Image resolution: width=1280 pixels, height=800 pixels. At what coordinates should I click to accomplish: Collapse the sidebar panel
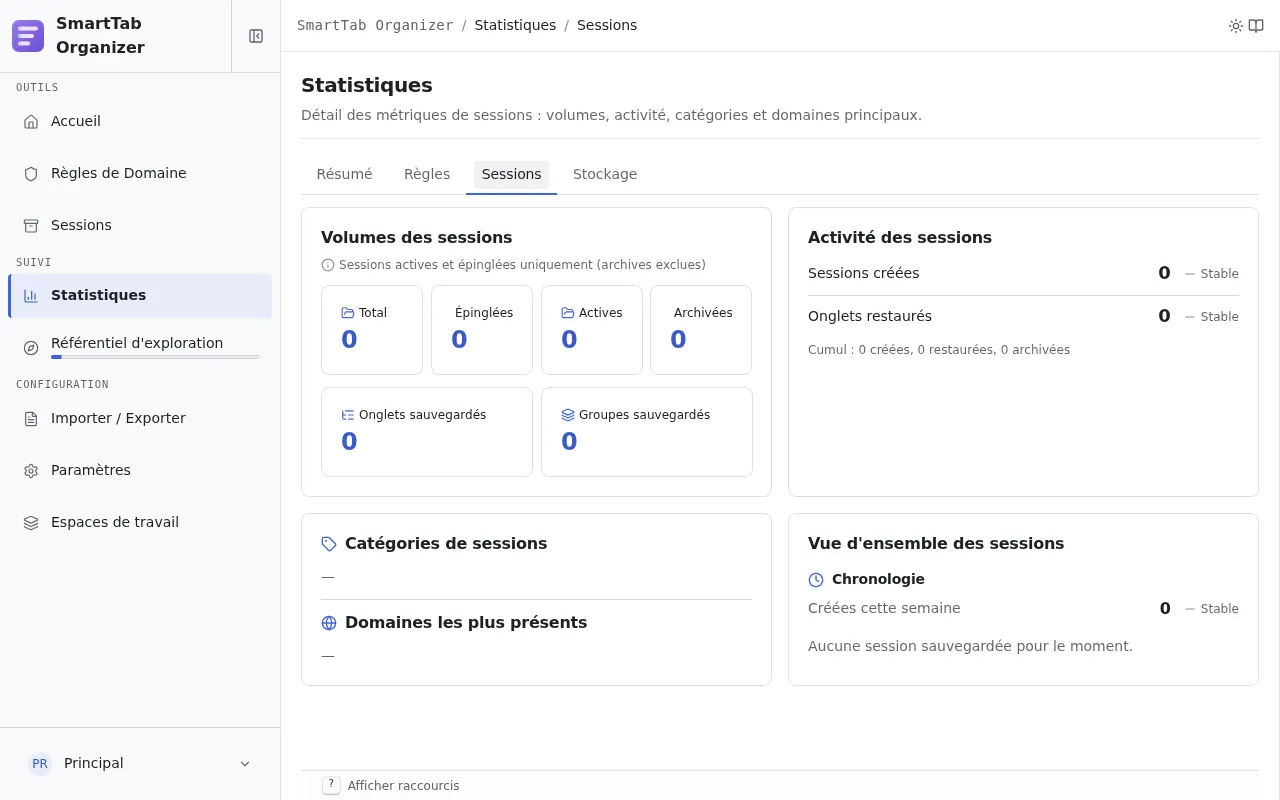[x=256, y=36]
